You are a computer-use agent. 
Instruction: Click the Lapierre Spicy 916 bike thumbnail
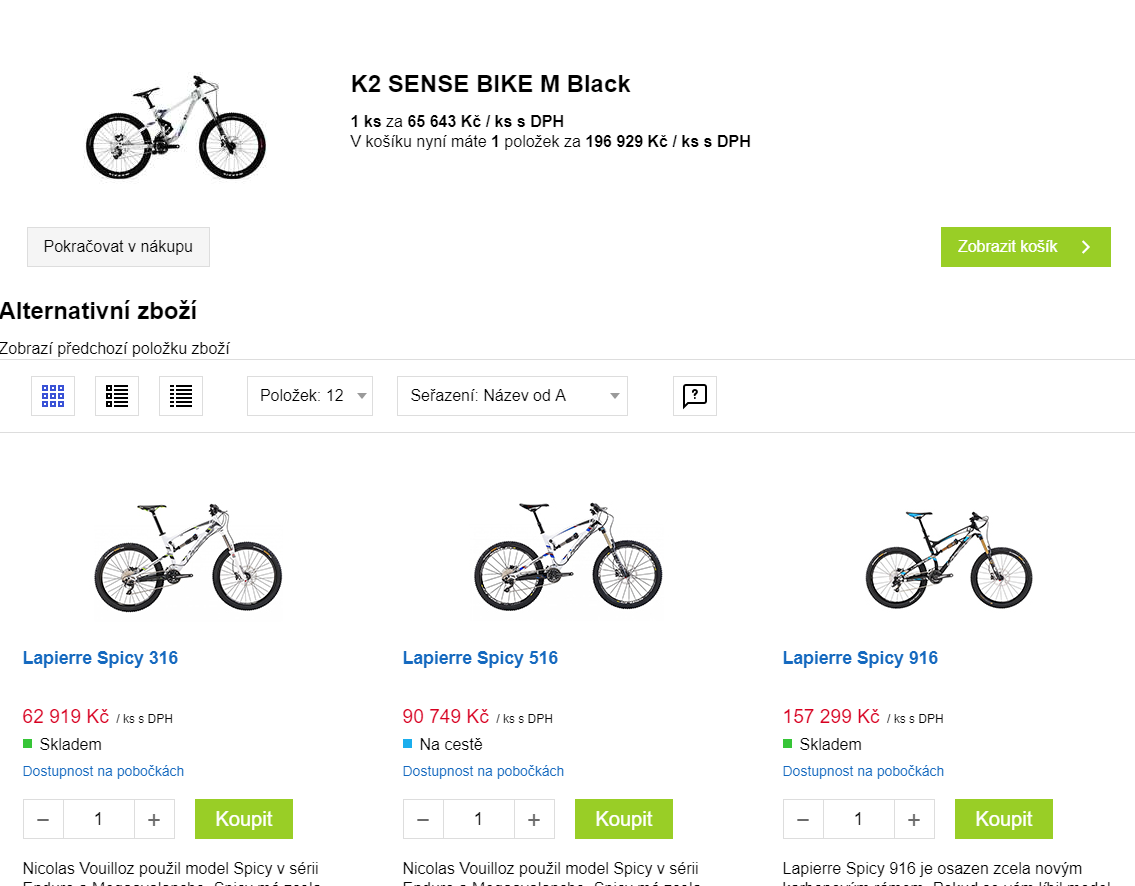coord(948,560)
